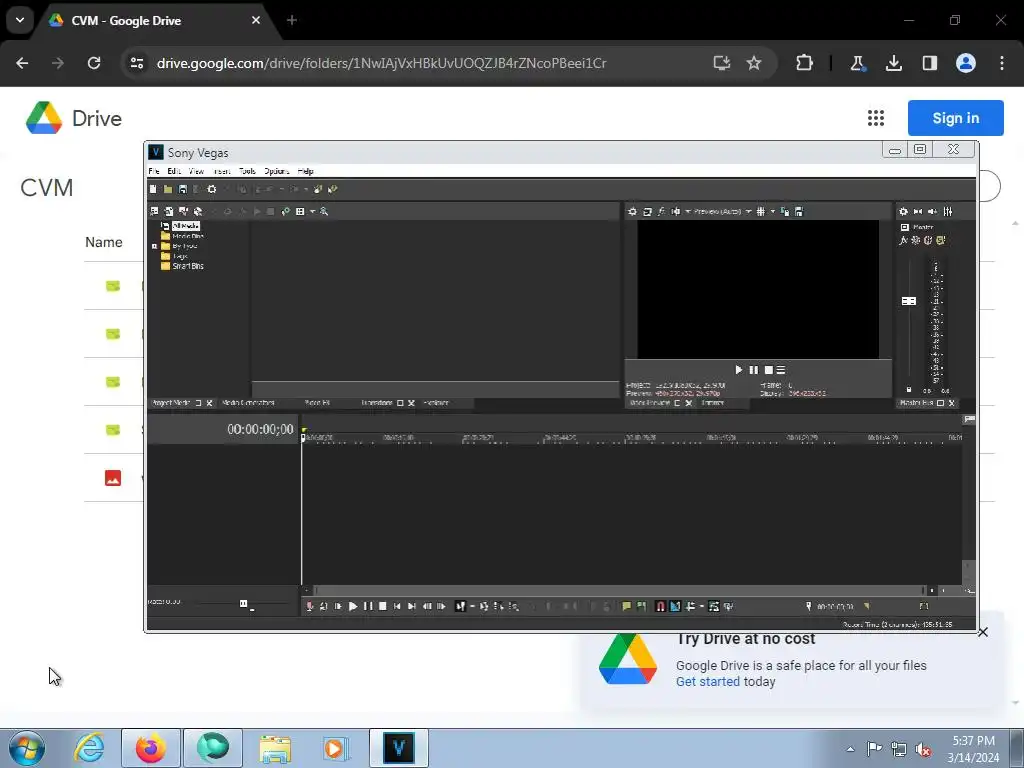Viewport: 1024px width, 768px height.
Task: Click the copy snapshot to clipboard icon
Action: click(785, 212)
